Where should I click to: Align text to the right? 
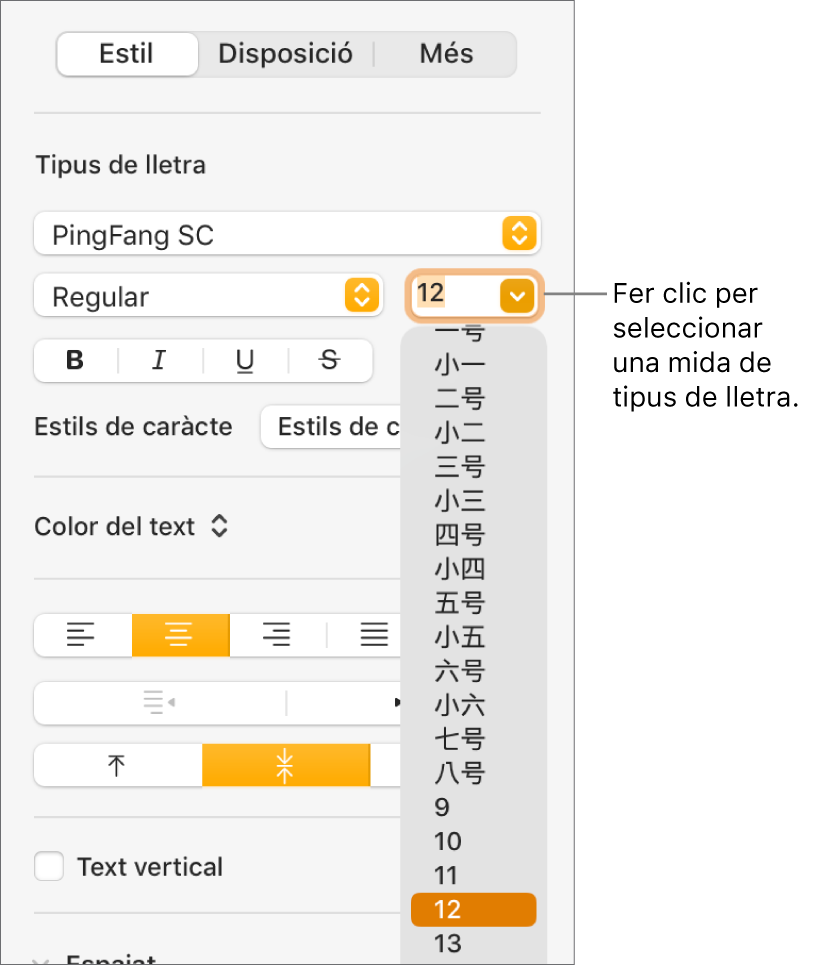277,634
